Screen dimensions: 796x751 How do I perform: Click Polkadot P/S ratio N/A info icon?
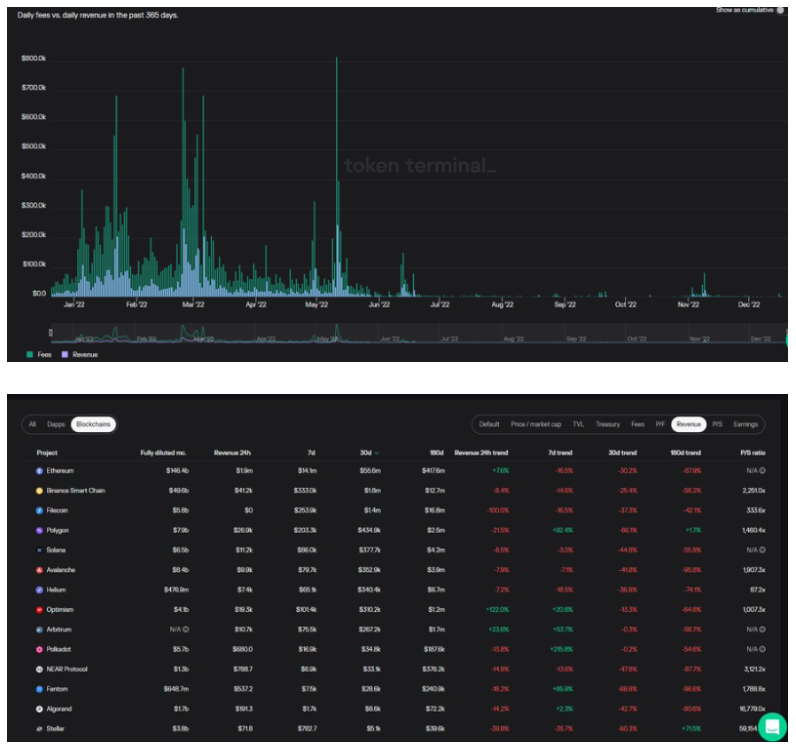[762, 649]
